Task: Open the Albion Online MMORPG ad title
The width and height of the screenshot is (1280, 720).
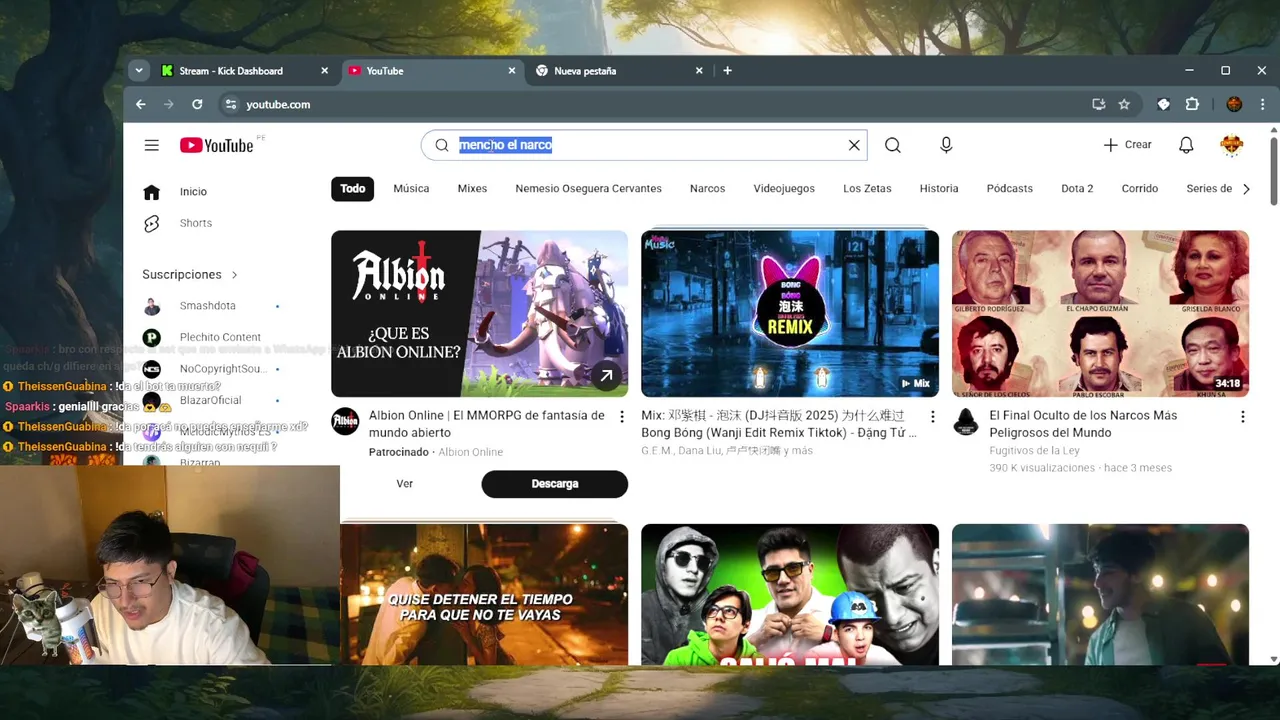Action: [x=487, y=424]
